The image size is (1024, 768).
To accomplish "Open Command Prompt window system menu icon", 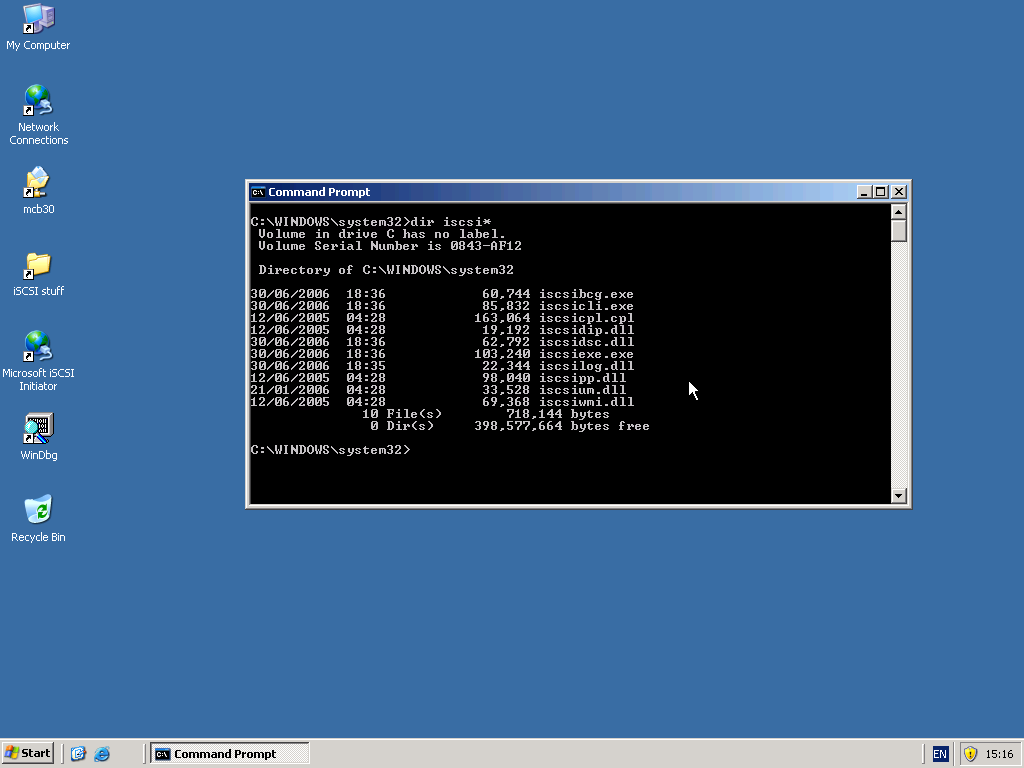I will 258,192.
